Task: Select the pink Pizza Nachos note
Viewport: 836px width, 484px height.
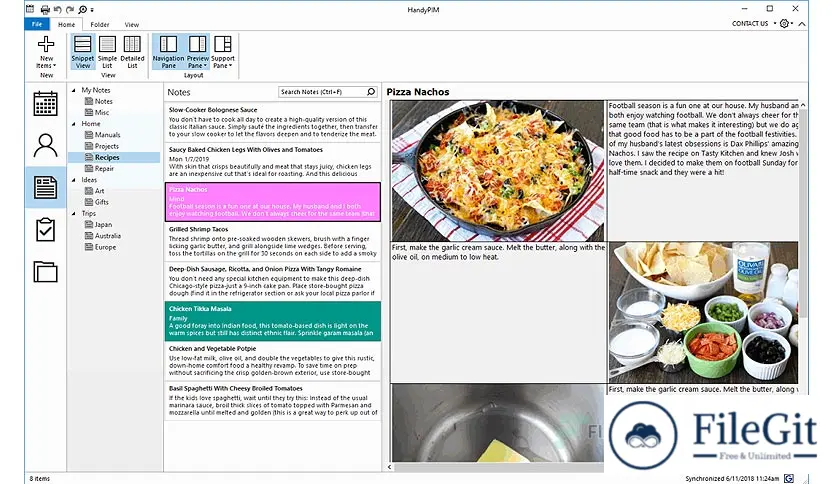Action: [x=273, y=202]
